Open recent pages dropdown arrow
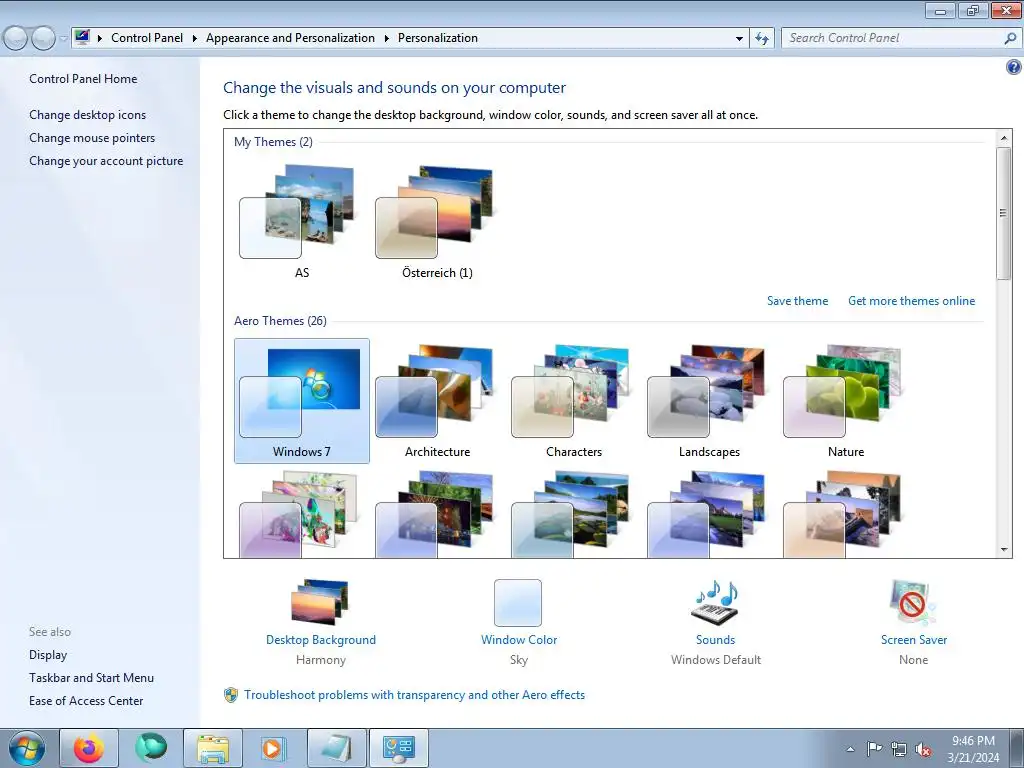The image size is (1024, 768). (63, 39)
